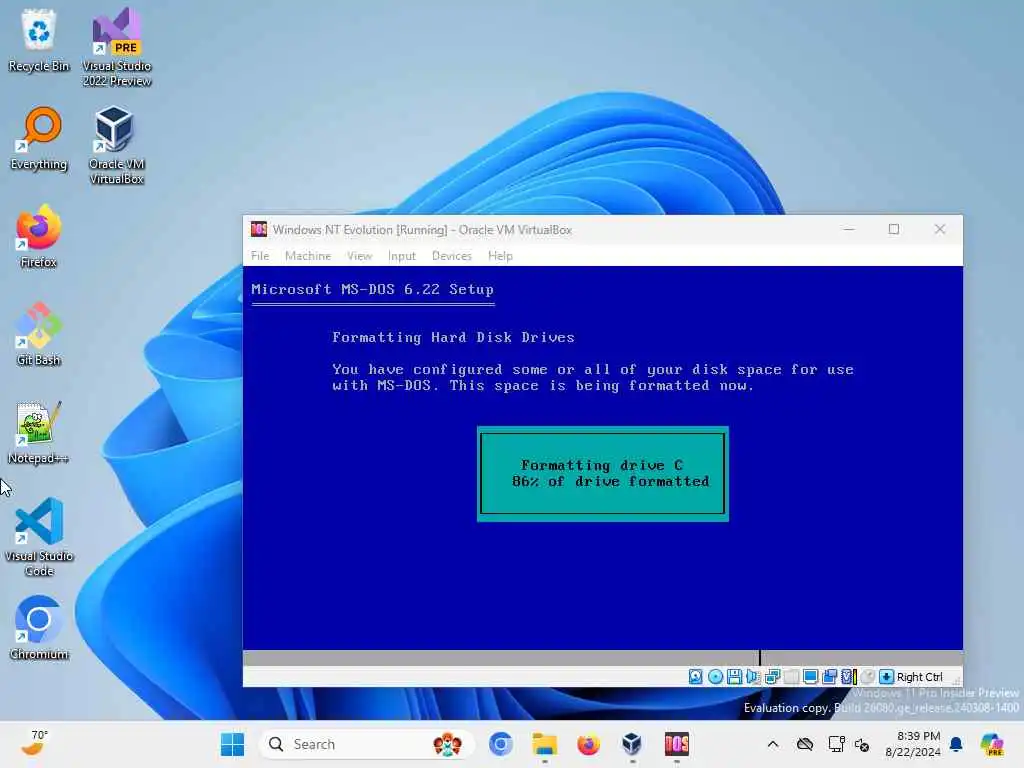The width and height of the screenshot is (1024, 768).
Task: Click the taskbar Search box
Action: pyautogui.click(x=366, y=744)
